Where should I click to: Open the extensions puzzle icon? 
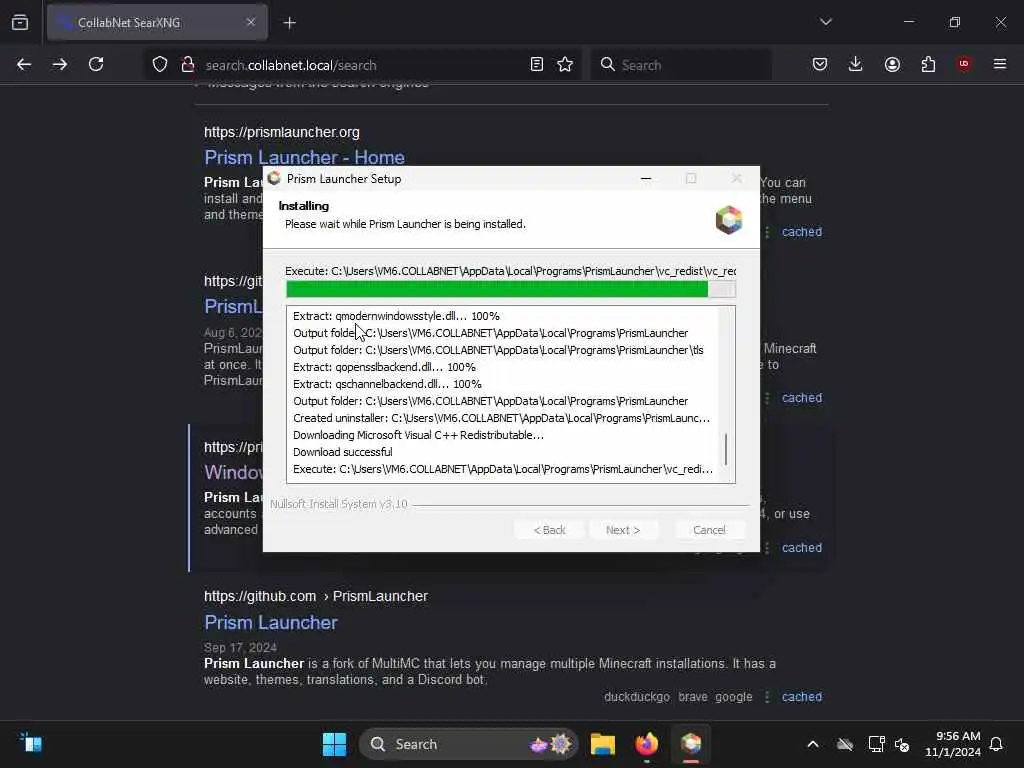pyautogui.click(x=928, y=64)
